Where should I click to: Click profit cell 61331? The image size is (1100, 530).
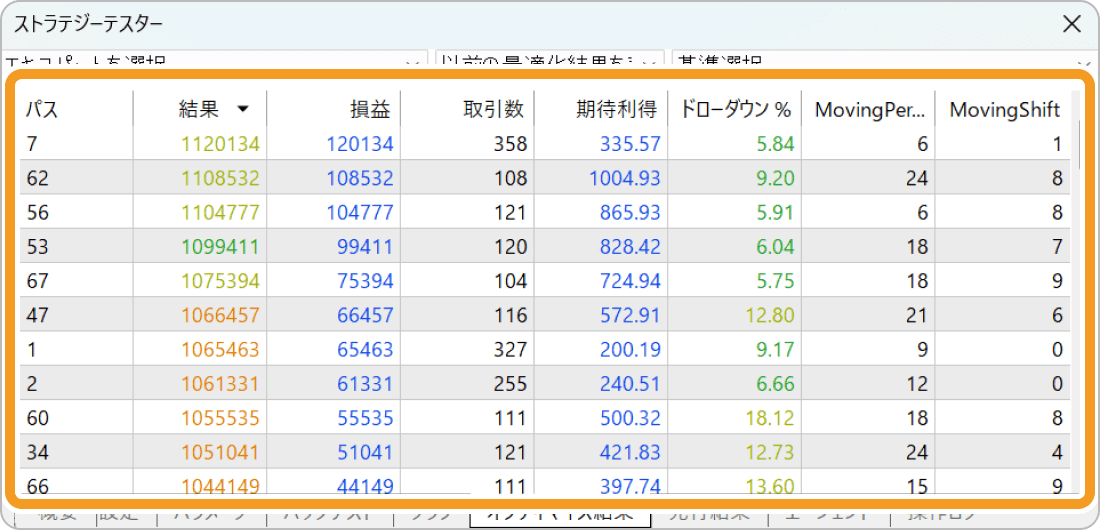point(365,383)
